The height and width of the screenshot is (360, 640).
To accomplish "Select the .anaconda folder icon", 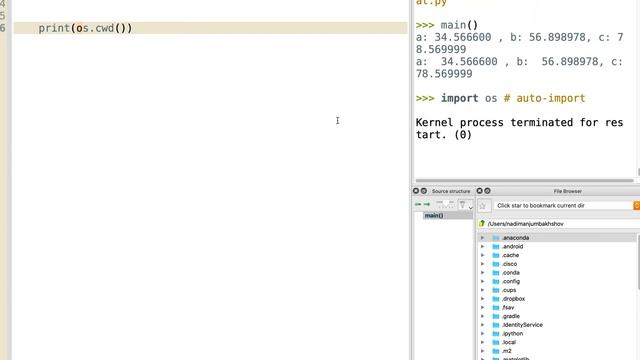I will click(496, 238).
